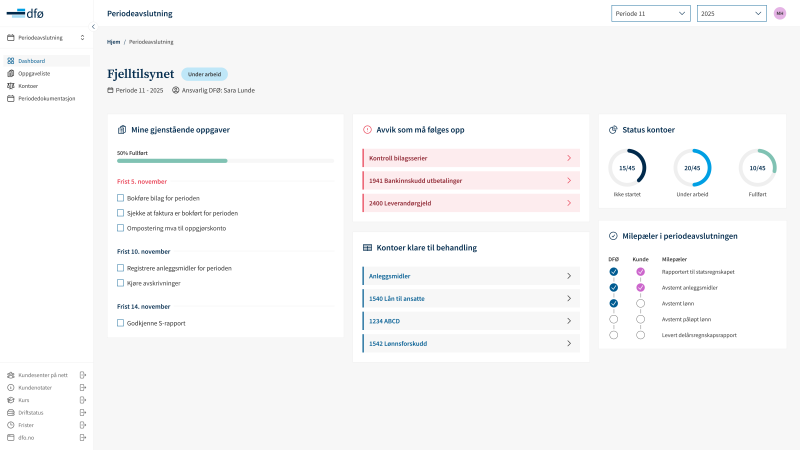Click 'Ansvarlig DFØ: Sara Lunde' text
Screen dimensions: 800x450
point(218,90)
